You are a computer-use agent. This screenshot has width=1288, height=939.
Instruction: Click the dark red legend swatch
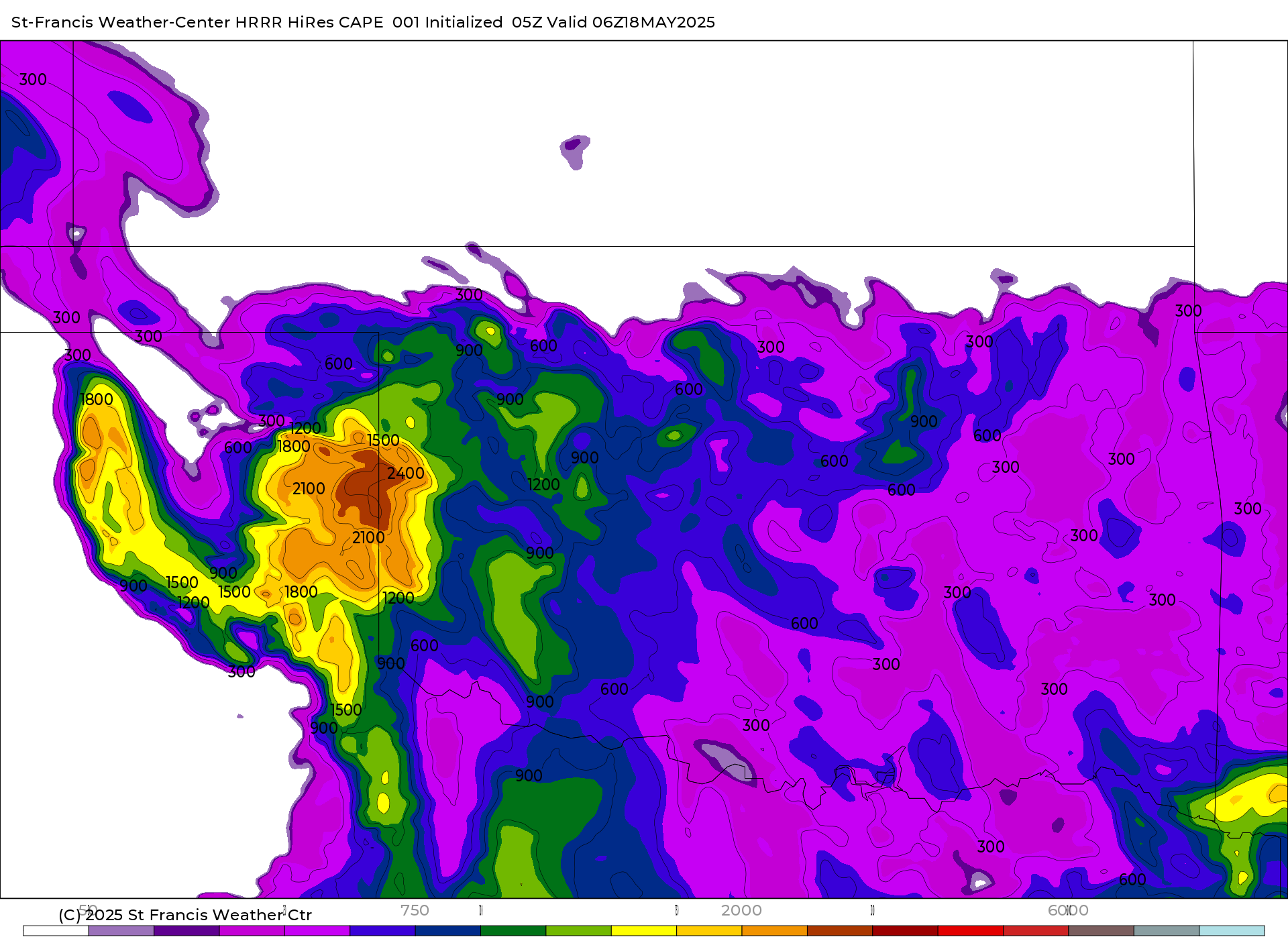(x=905, y=931)
